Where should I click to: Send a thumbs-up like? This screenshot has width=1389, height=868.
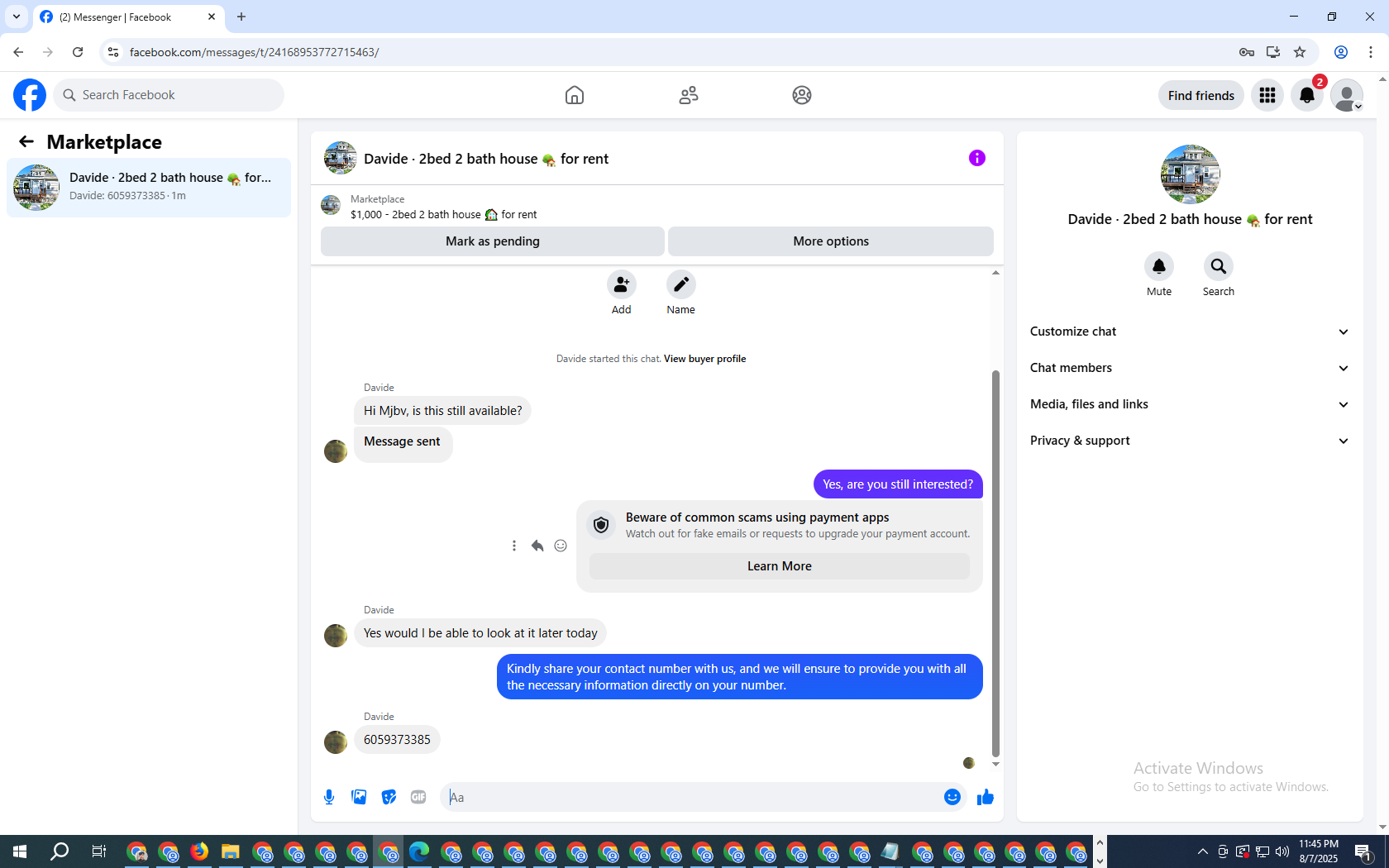tap(986, 797)
